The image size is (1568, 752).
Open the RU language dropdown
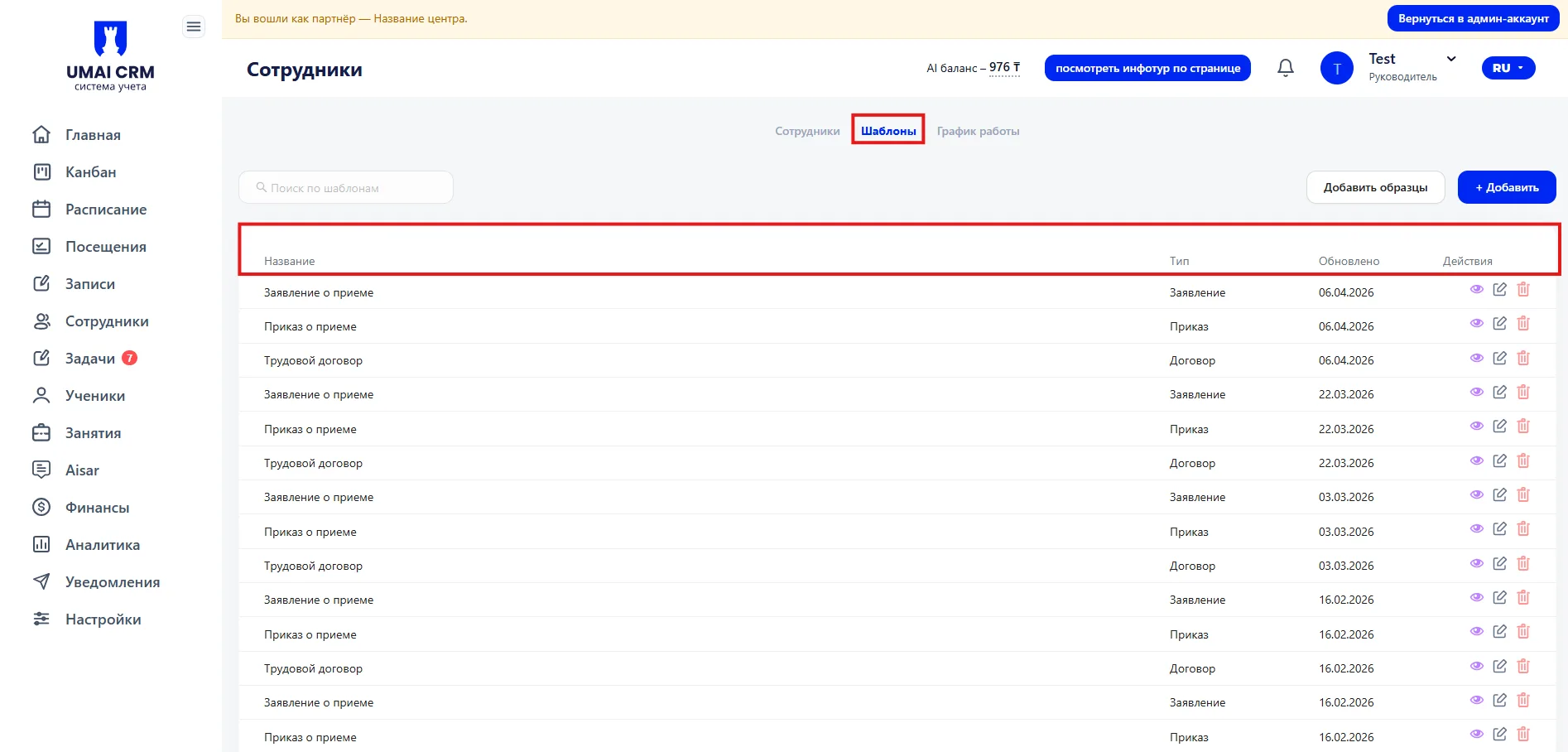(x=1508, y=68)
